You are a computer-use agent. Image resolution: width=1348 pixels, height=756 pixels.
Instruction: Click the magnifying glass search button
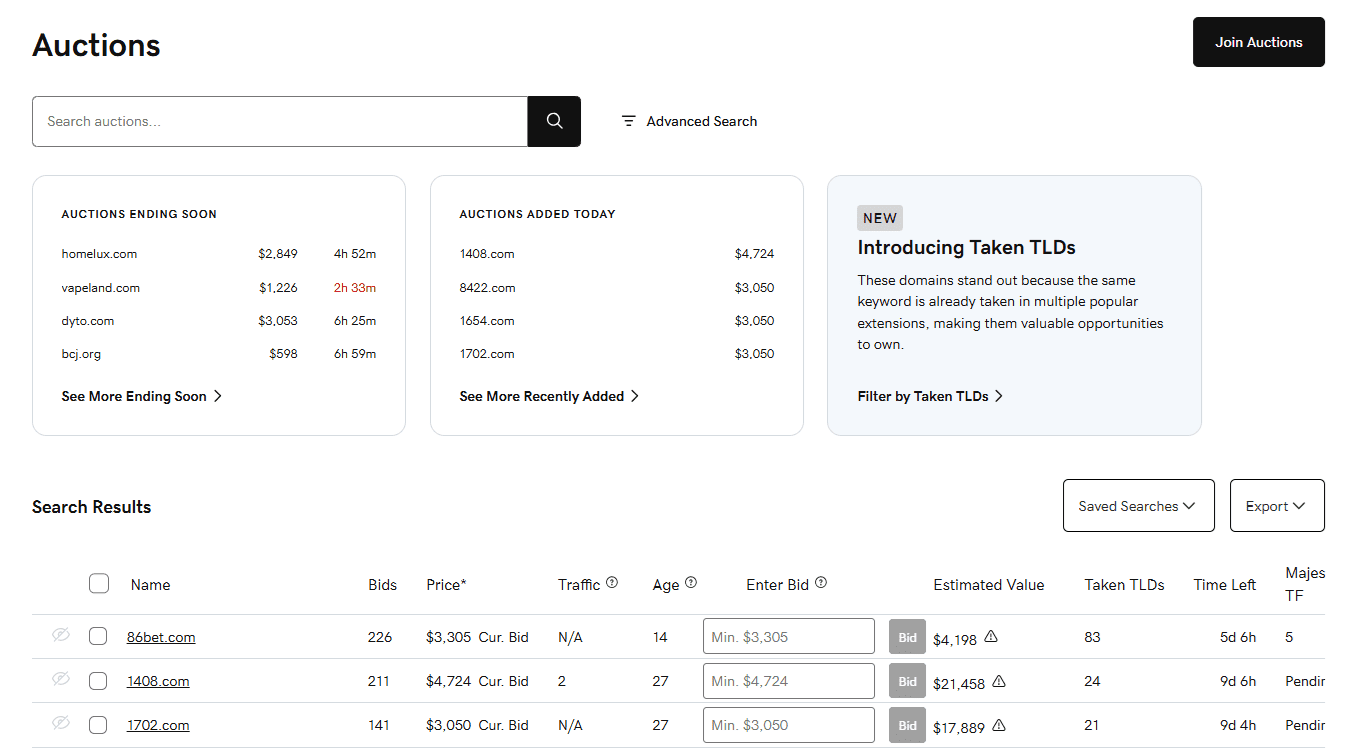tap(554, 121)
